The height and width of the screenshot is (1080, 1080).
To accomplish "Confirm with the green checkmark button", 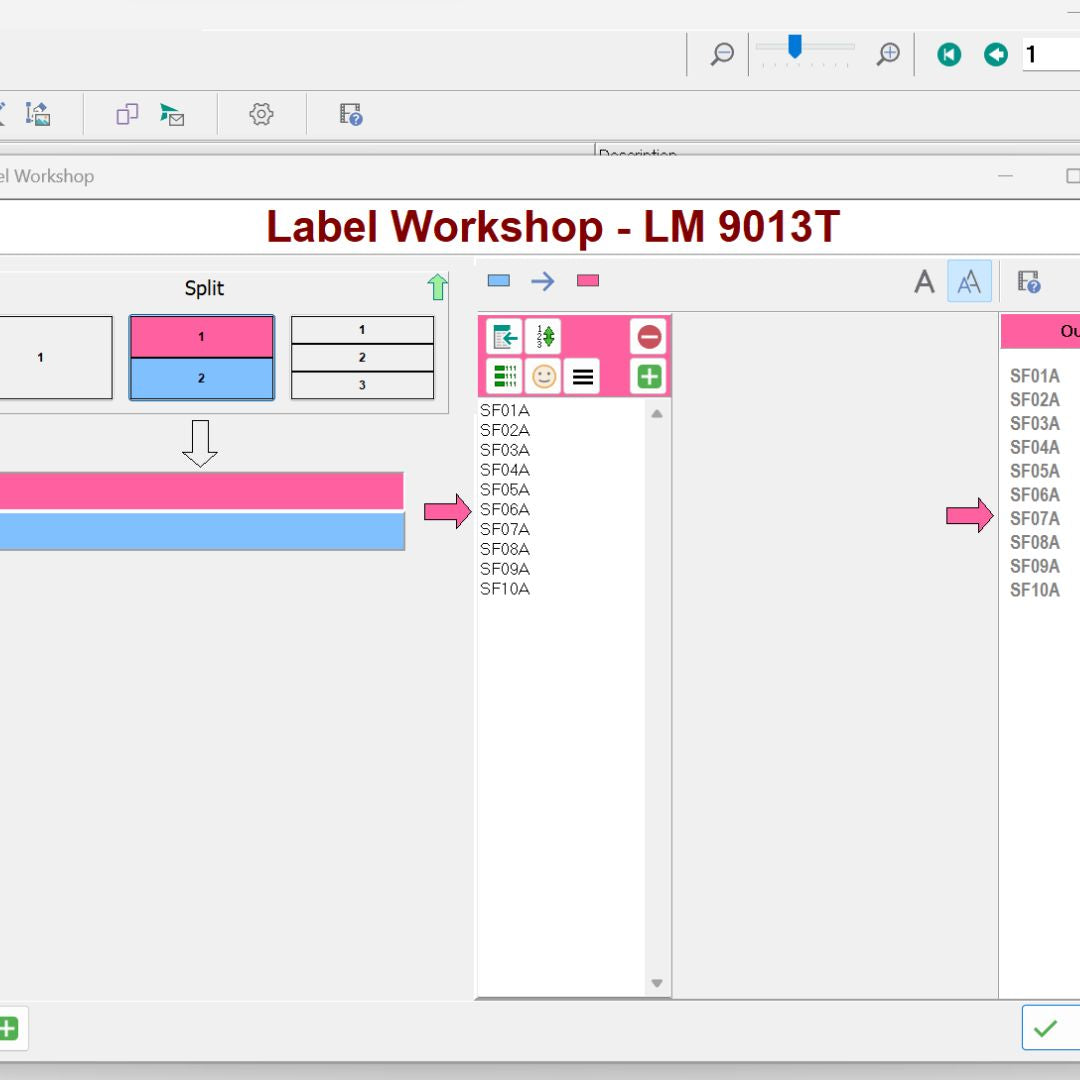I will click(x=1046, y=1028).
